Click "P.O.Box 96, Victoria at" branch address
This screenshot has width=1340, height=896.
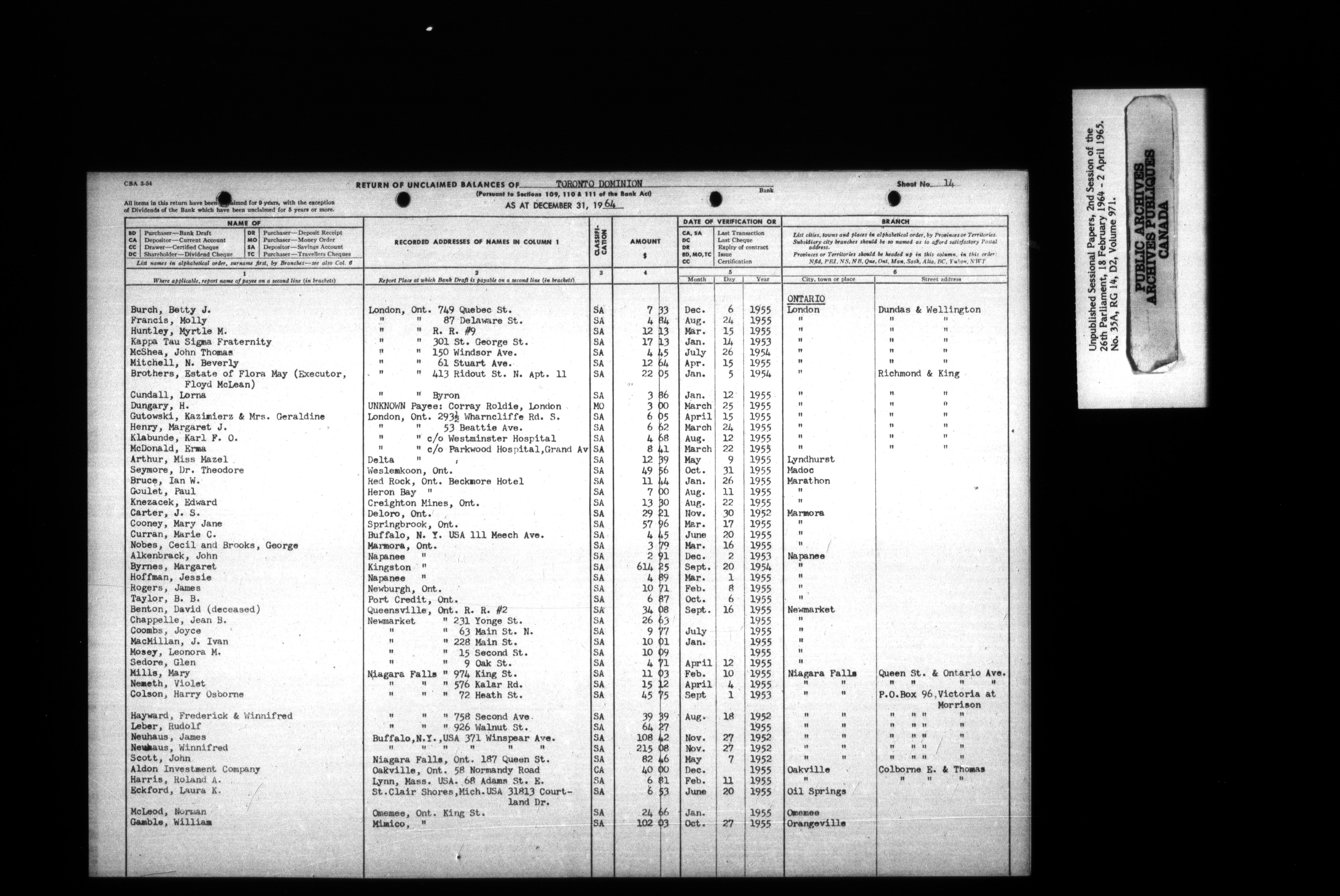937,694
